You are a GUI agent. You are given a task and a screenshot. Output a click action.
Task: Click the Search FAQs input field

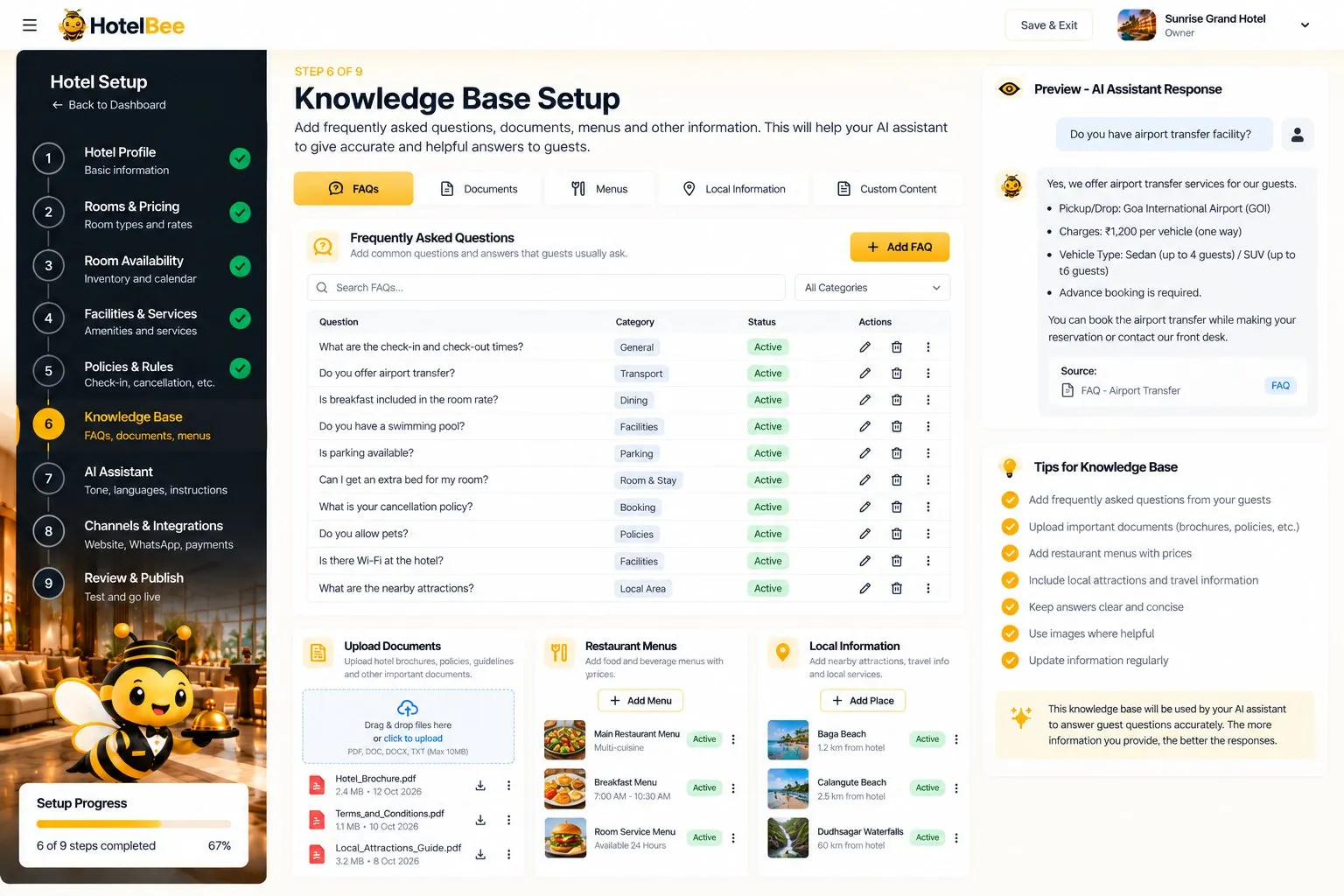click(546, 288)
